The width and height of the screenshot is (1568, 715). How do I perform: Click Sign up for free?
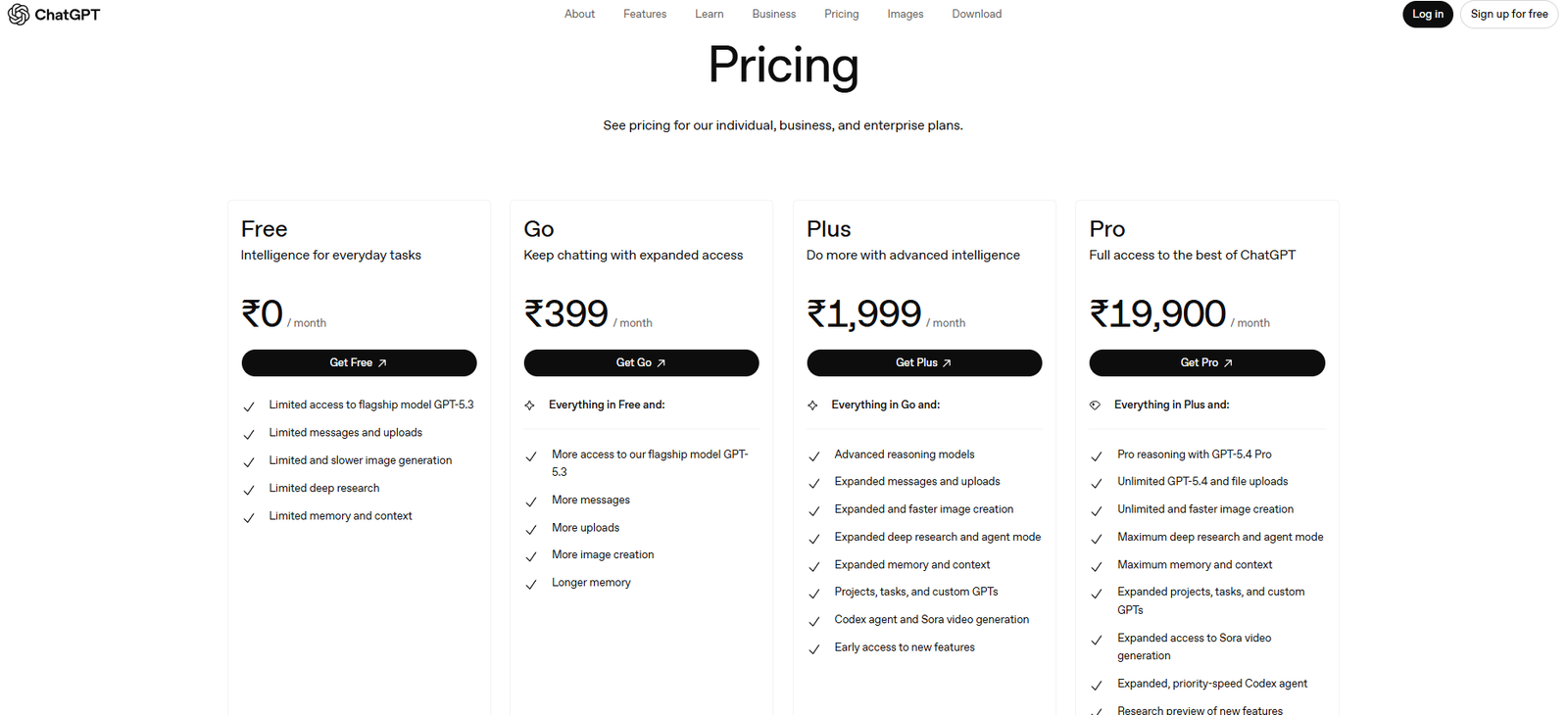tap(1509, 14)
